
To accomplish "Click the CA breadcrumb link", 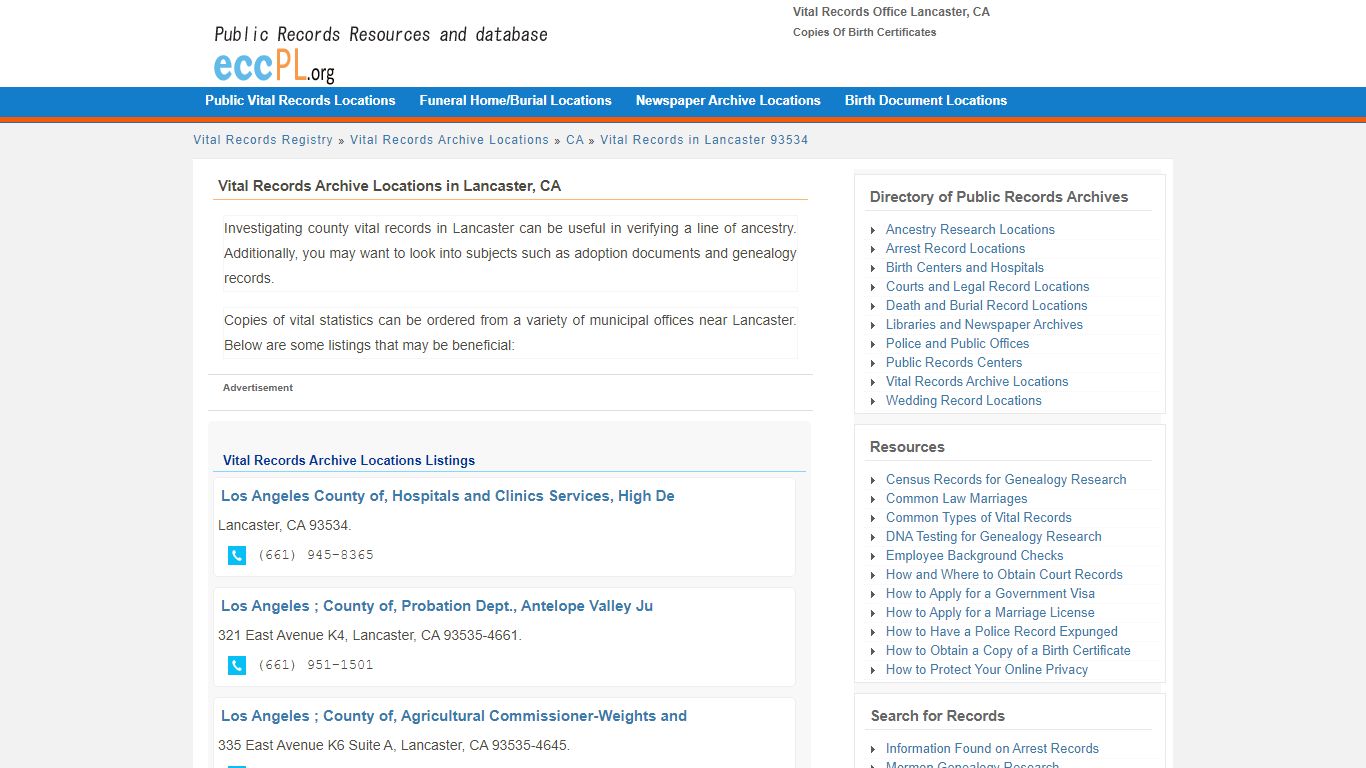I will (x=575, y=140).
